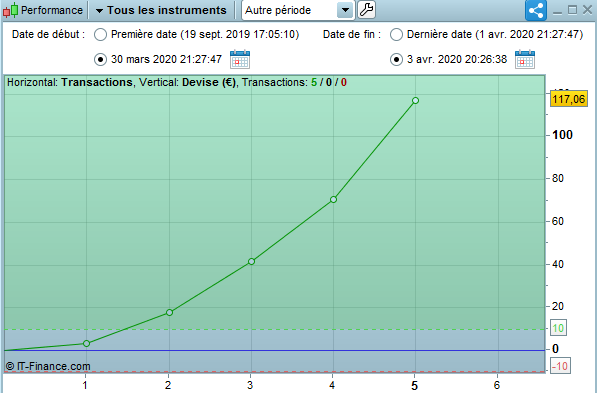Click the Performance window title text
The width and height of the screenshot is (597, 393).
click(52, 10)
